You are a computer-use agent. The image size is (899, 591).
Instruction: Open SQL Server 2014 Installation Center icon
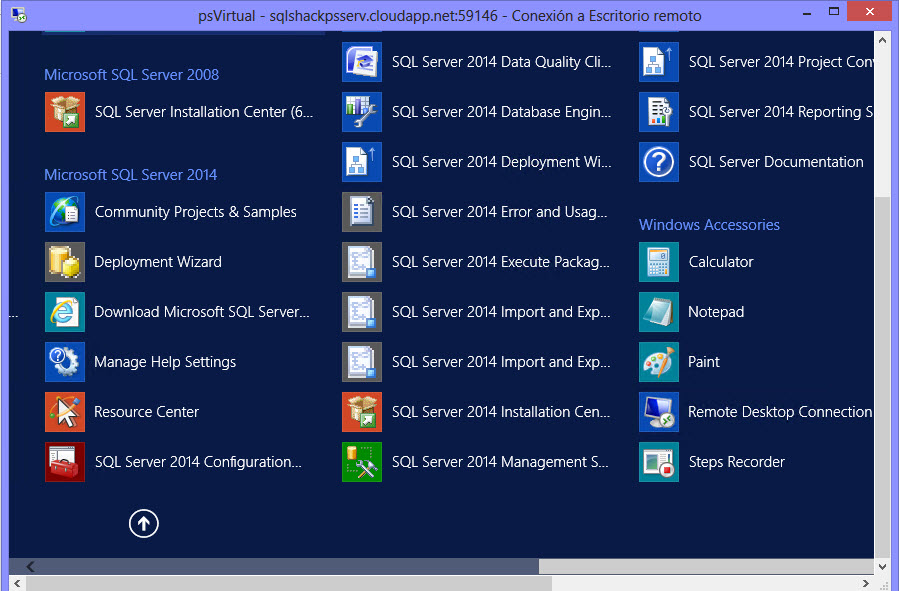[362, 412]
